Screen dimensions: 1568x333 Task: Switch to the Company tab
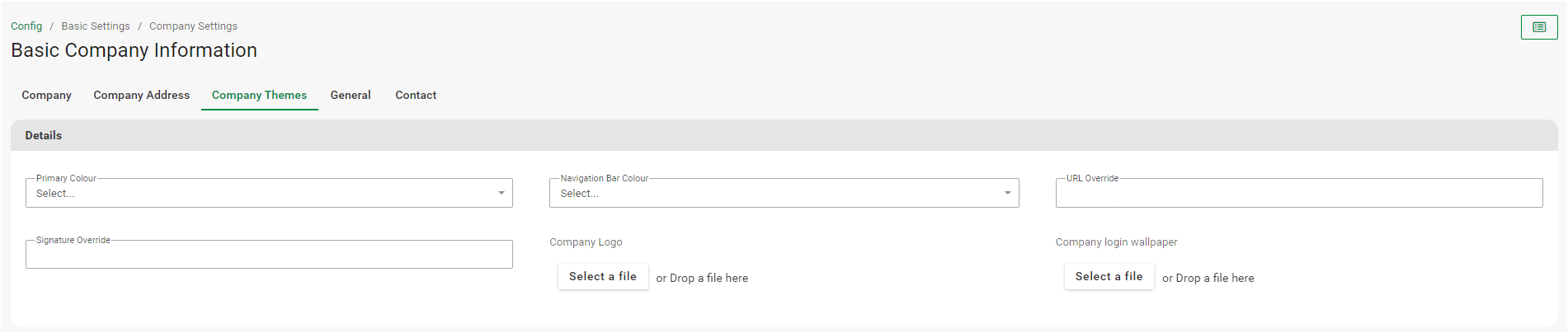(x=46, y=96)
